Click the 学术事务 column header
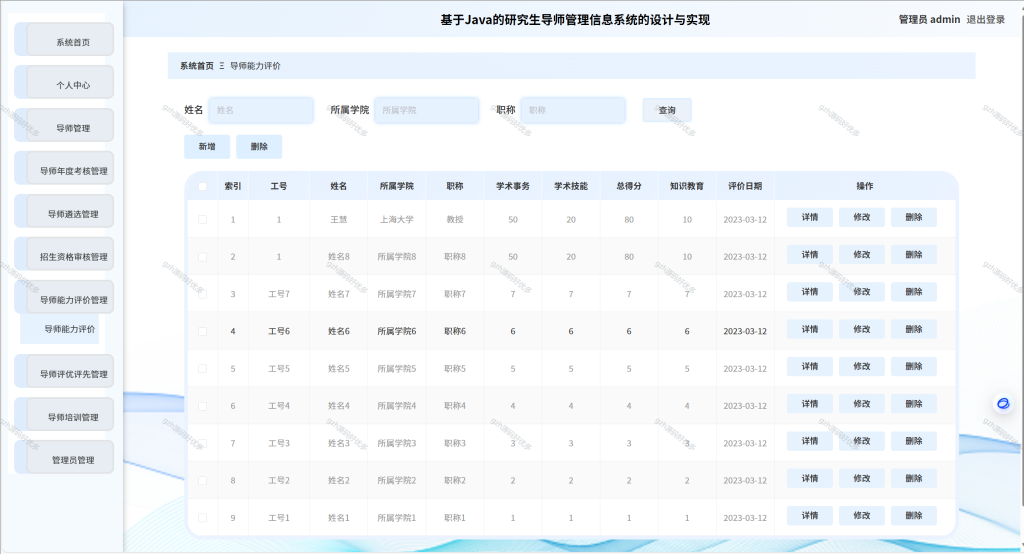Screen dimensions: 1024x554 tap(513, 186)
